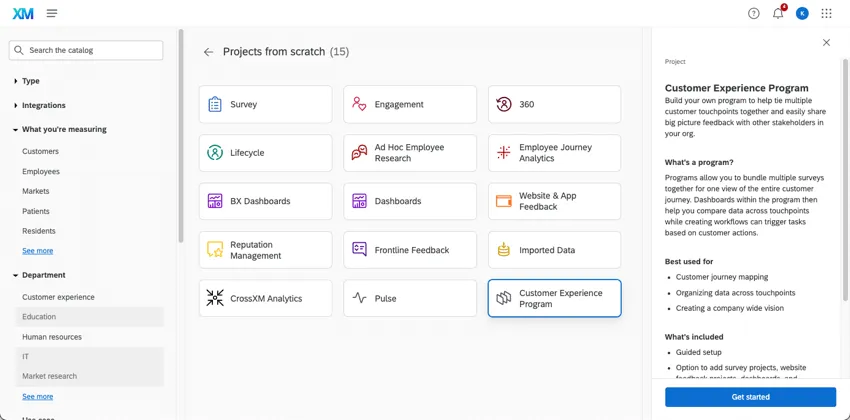Image resolution: width=850 pixels, height=420 pixels.
Task: Open the hamburger navigation menu
Action: tap(52, 13)
